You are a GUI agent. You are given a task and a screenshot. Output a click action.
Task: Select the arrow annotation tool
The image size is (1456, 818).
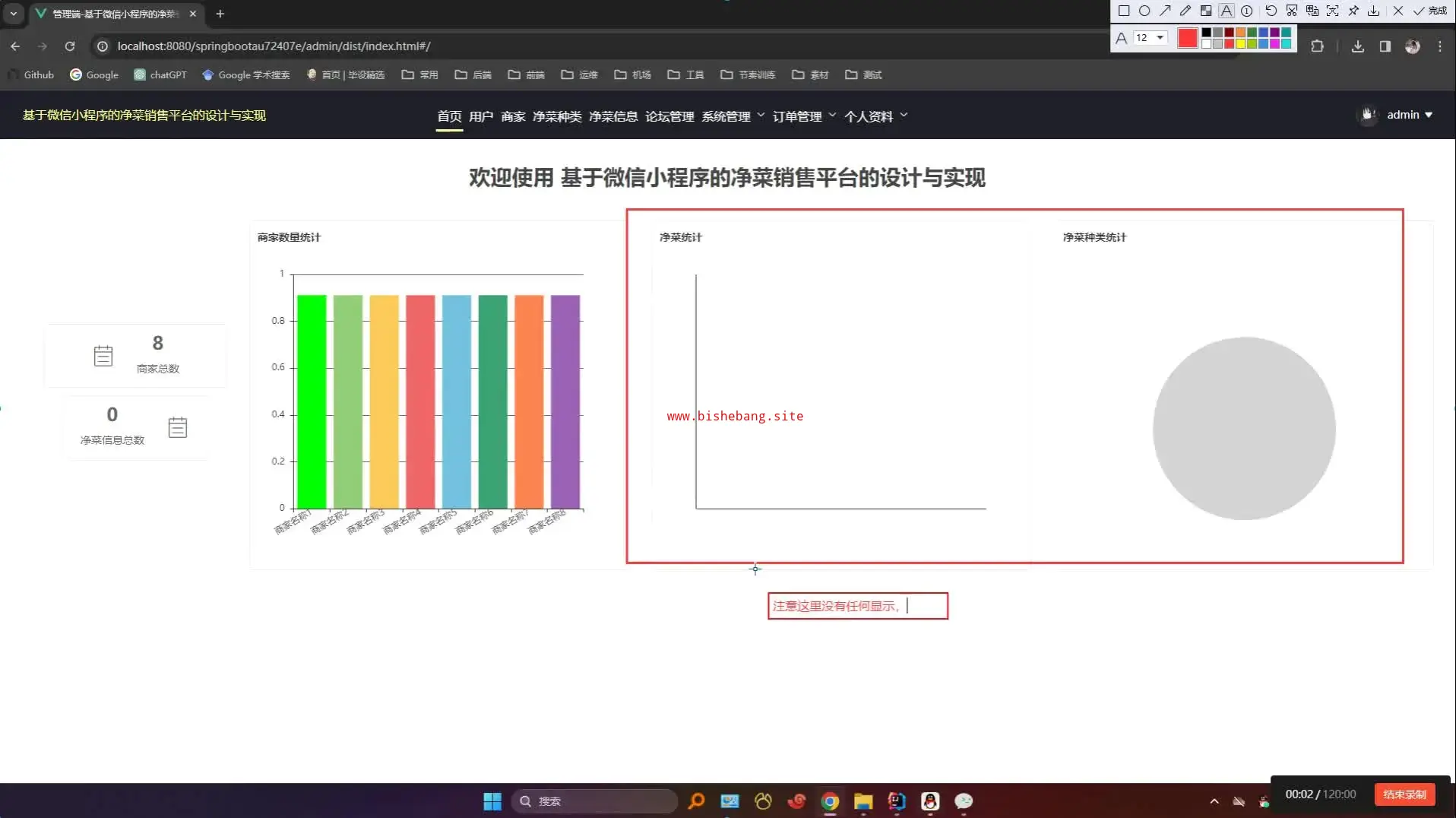[x=1165, y=11]
